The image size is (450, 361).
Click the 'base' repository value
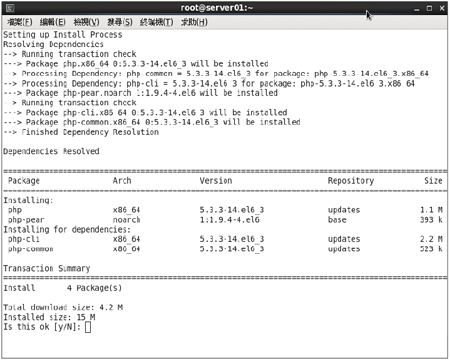click(x=337, y=220)
